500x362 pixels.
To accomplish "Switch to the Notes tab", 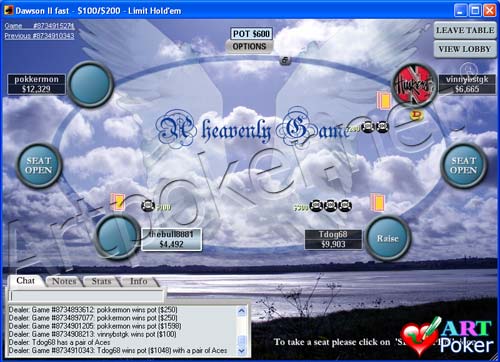I will [64, 282].
